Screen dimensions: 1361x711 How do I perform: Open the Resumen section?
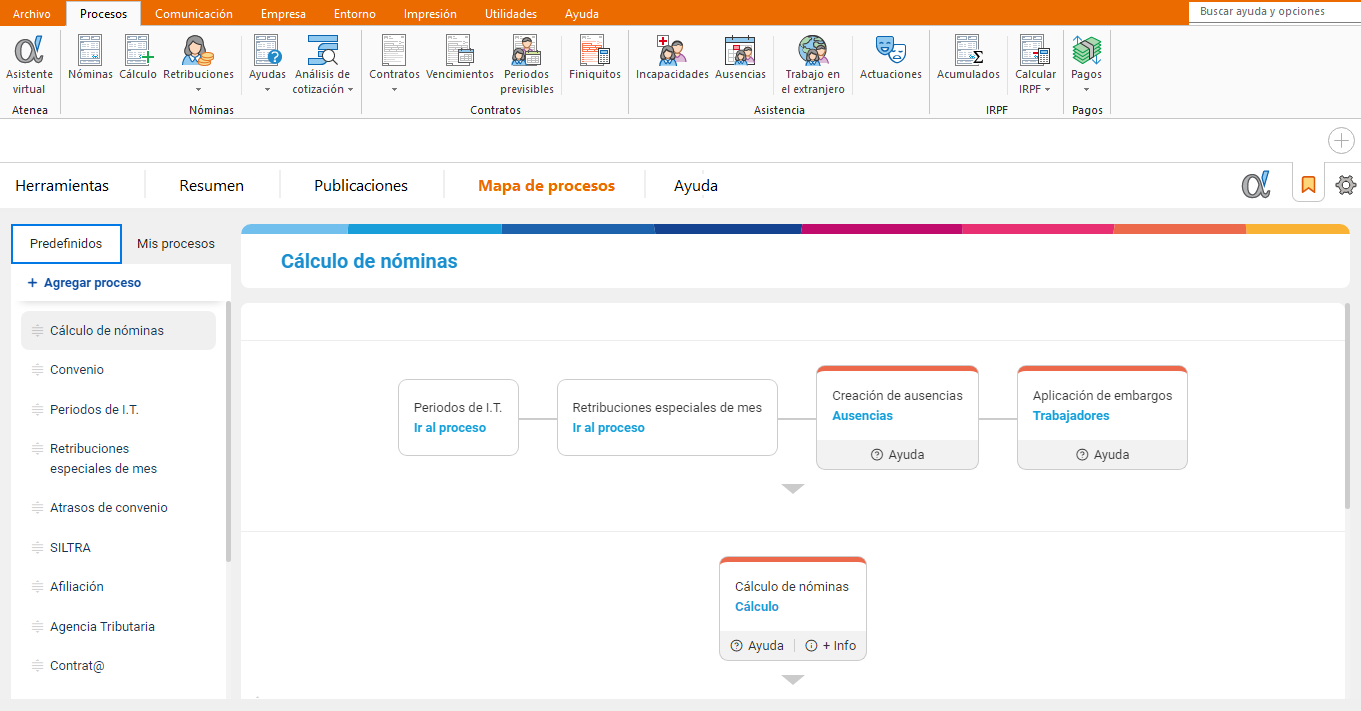point(212,186)
